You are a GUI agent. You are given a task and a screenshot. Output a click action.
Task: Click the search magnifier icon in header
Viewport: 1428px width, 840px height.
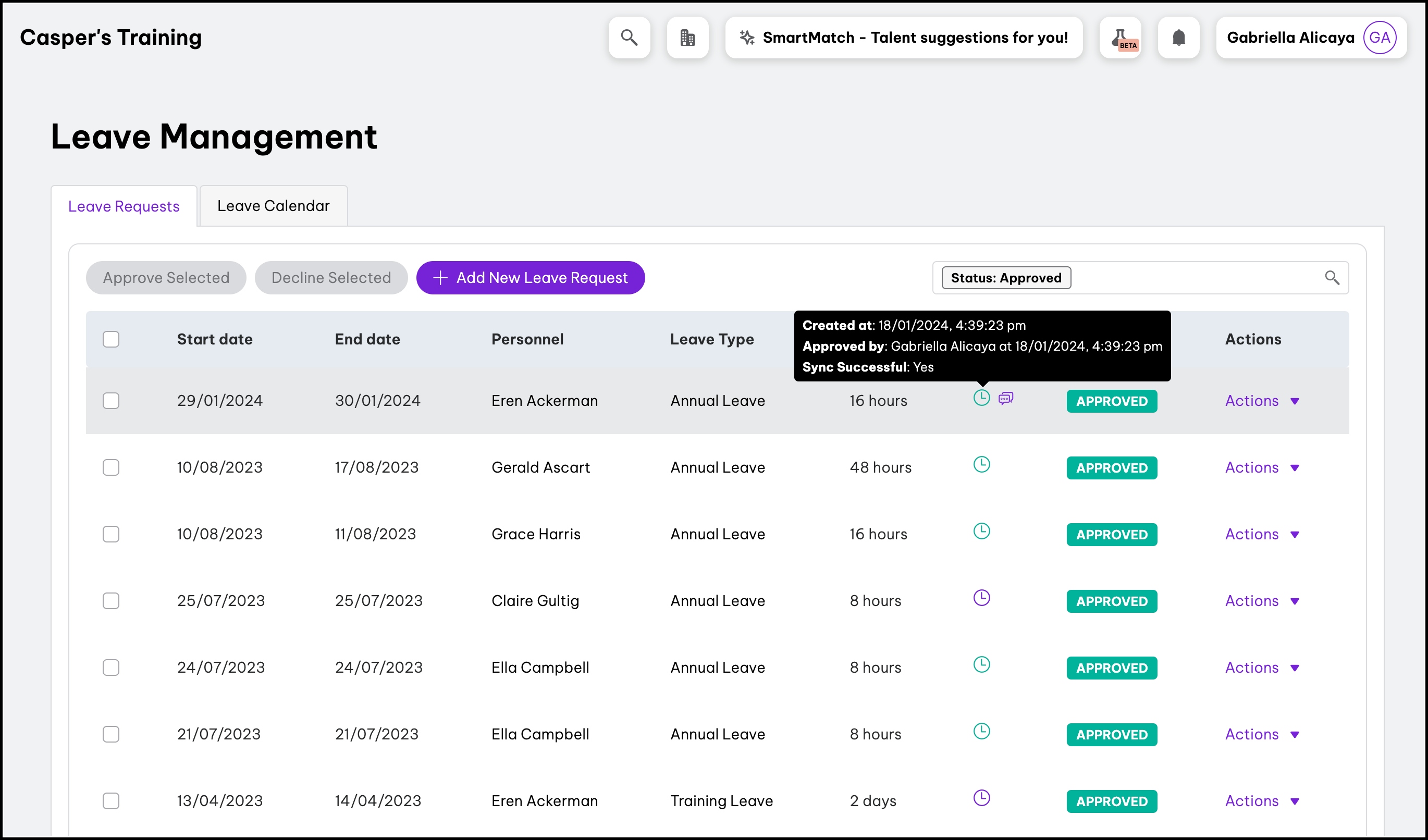pos(629,38)
